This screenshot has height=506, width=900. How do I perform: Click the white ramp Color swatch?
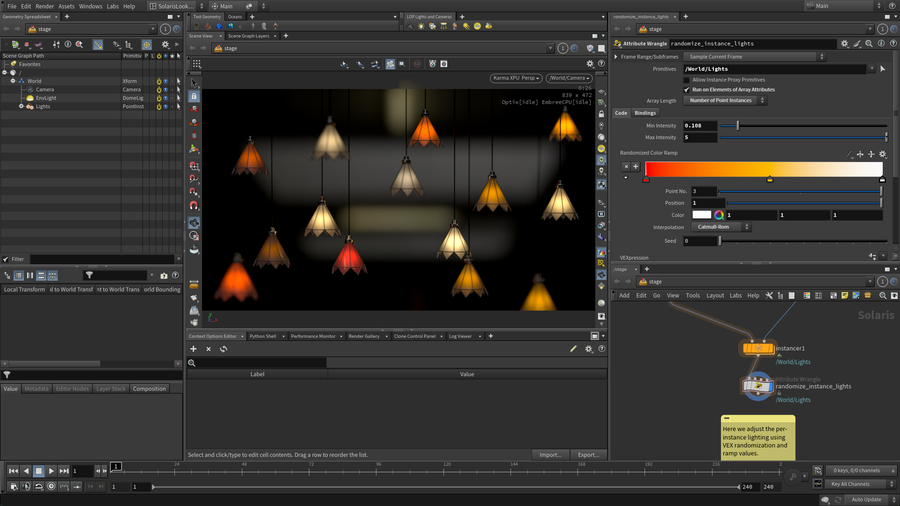coord(701,215)
